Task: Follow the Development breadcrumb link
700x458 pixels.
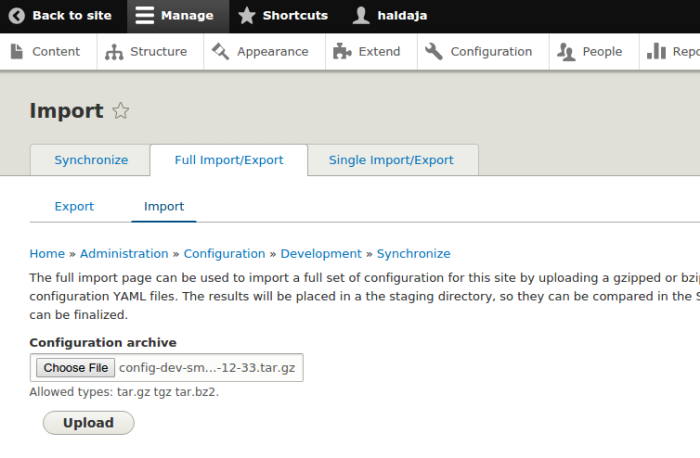Action: pyautogui.click(x=321, y=254)
